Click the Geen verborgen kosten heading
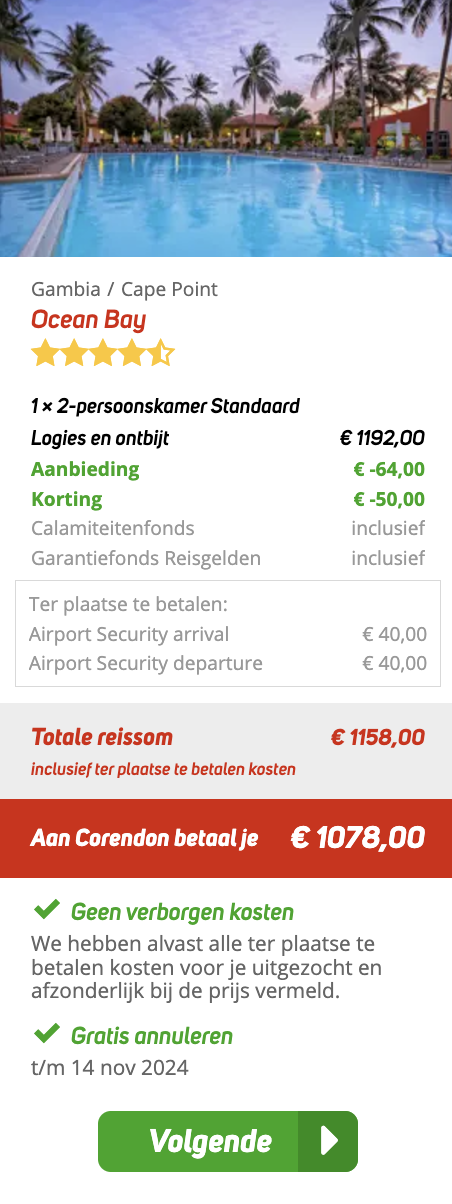 point(182,912)
